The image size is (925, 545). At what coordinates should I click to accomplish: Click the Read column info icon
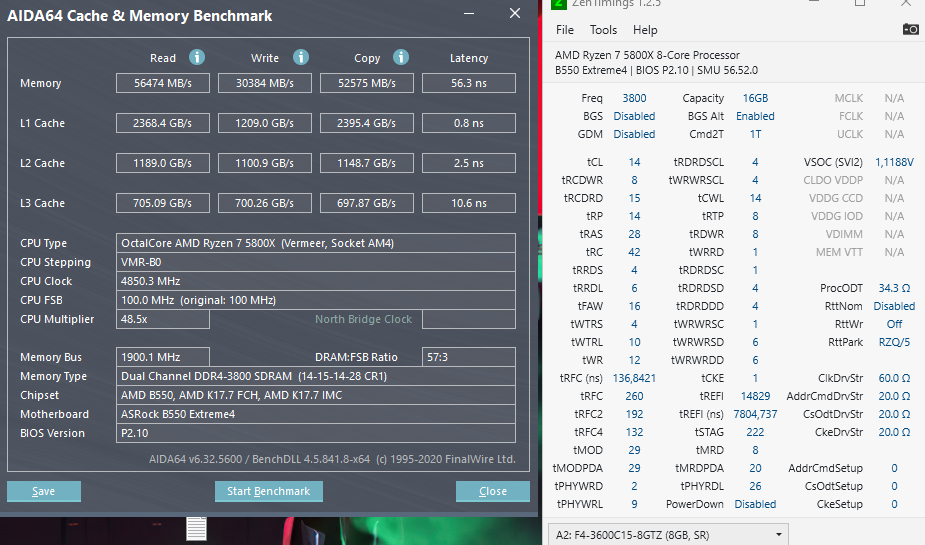pos(197,57)
